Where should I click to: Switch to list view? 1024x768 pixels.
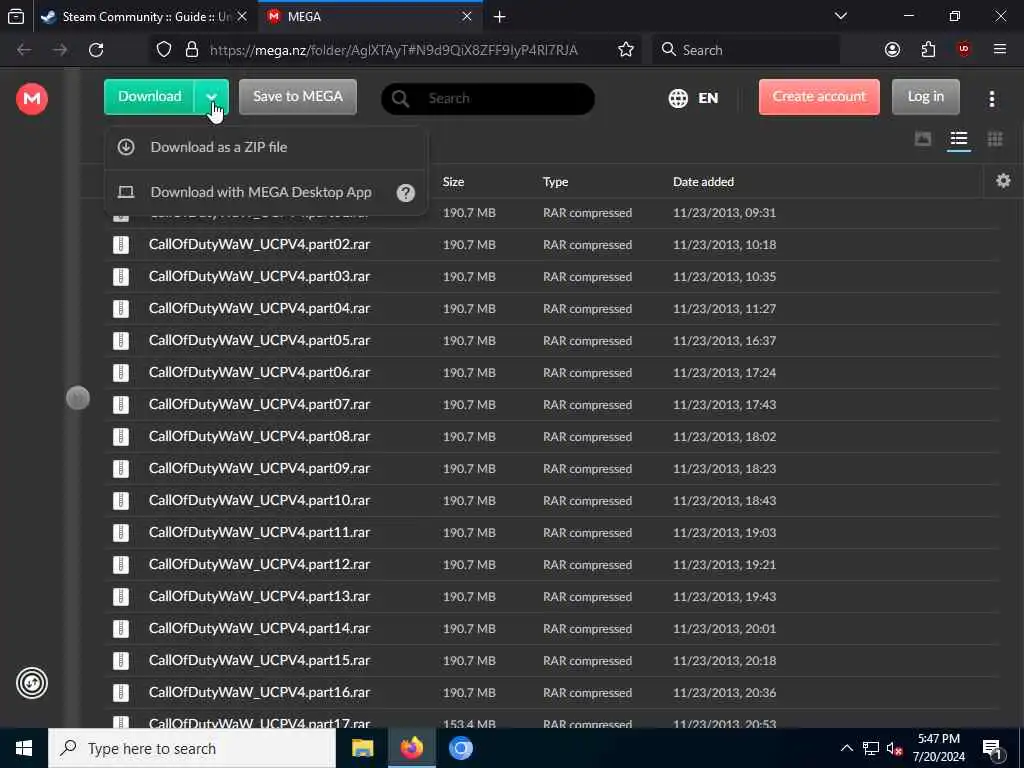point(959,138)
